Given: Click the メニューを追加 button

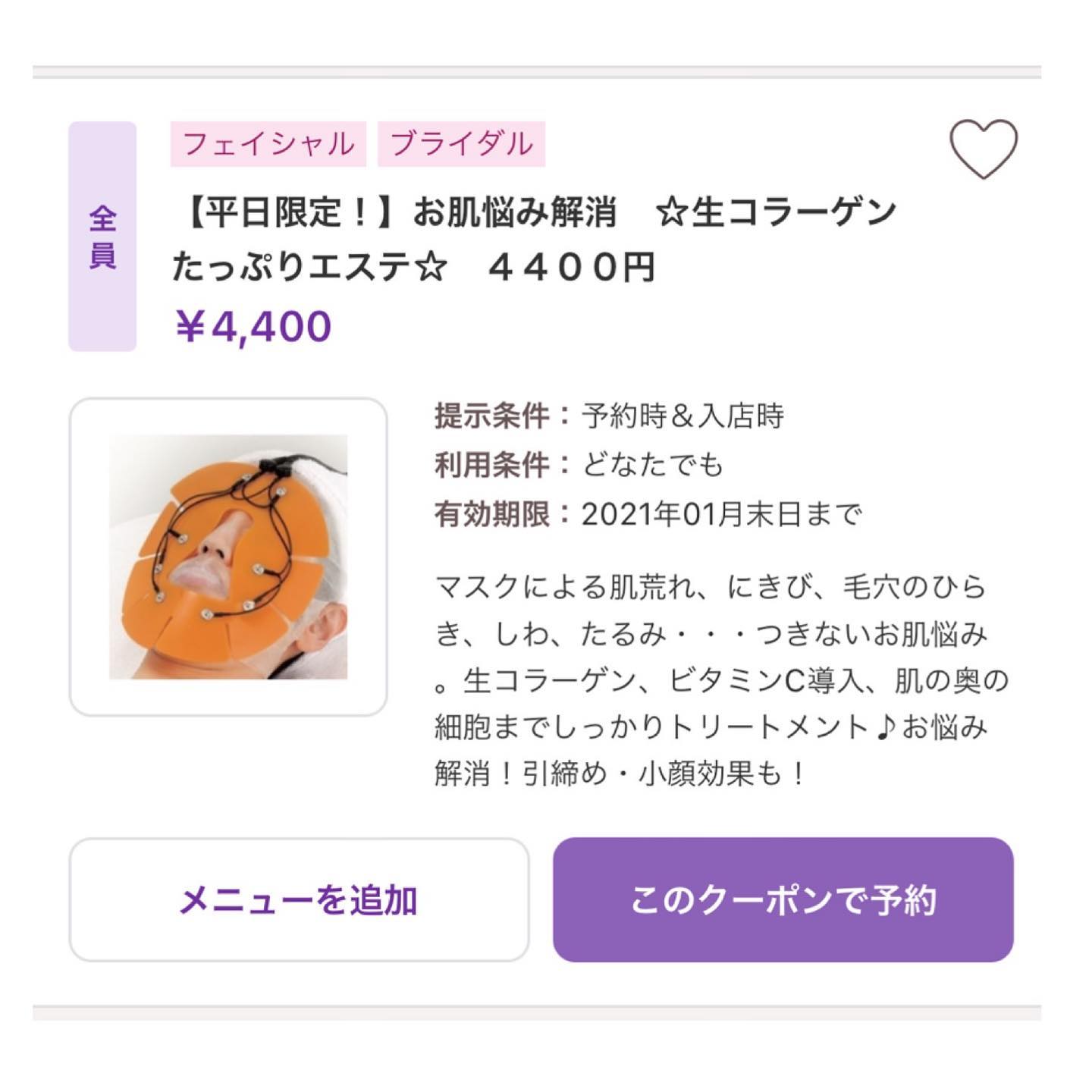Looking at the screenshot, I should pyautogui.click(x=299, y=899).
